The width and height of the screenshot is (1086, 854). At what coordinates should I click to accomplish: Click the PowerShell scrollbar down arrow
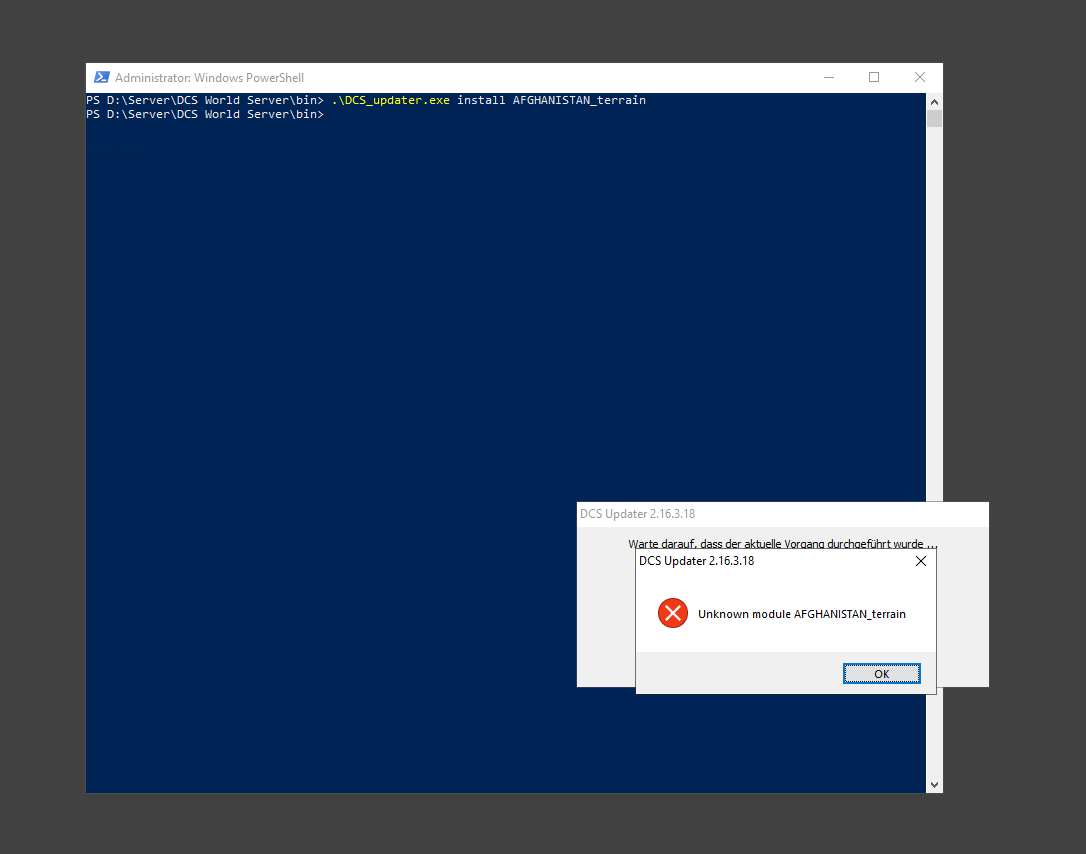(934, 785)
